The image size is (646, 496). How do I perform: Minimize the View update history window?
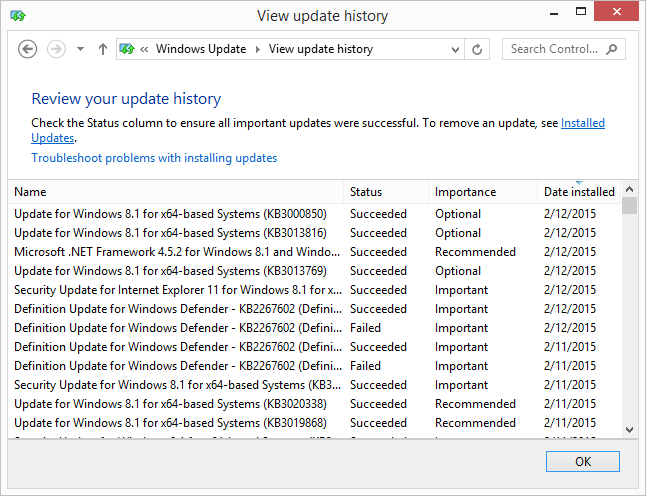554,13
